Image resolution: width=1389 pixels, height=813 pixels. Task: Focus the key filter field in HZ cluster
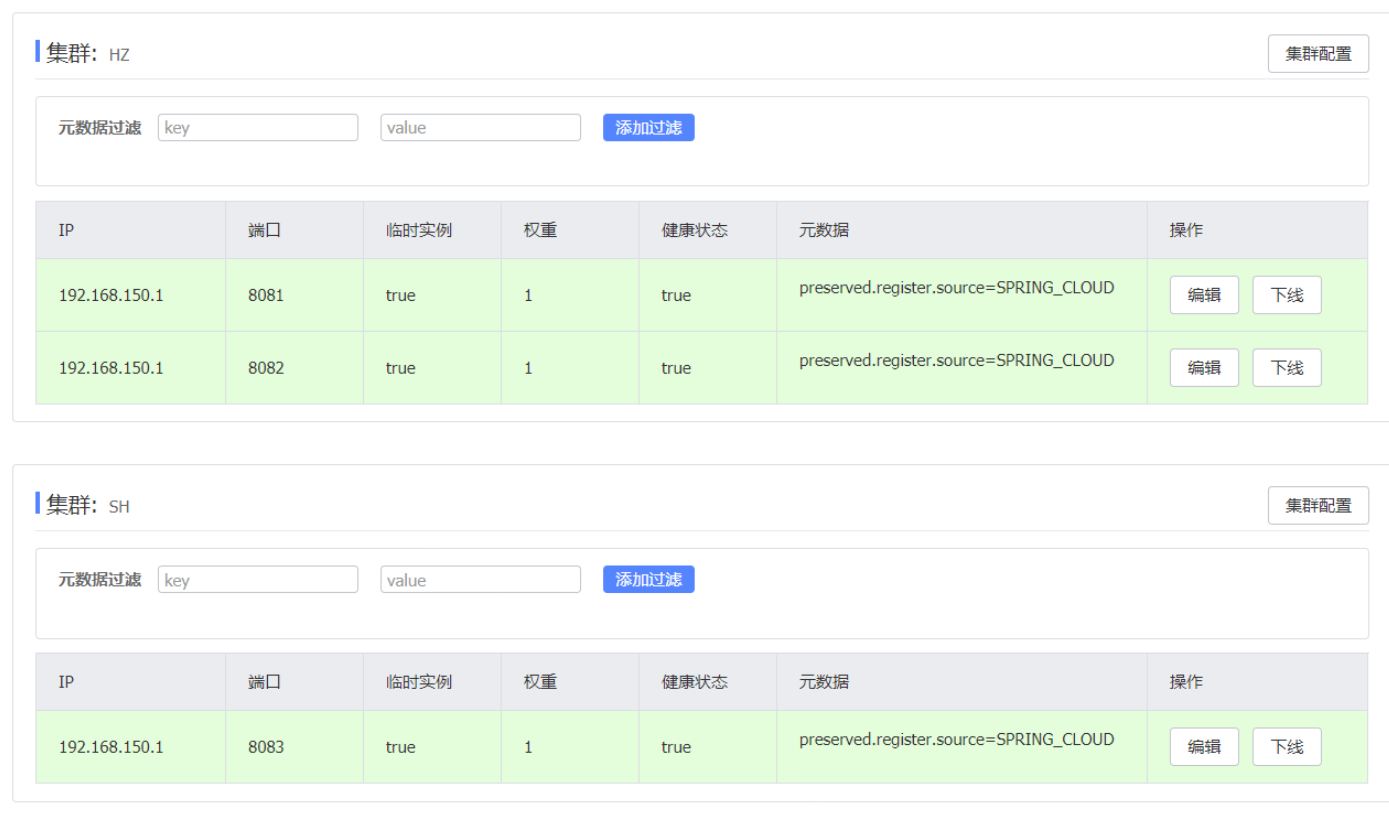click(x=258, y=128)
